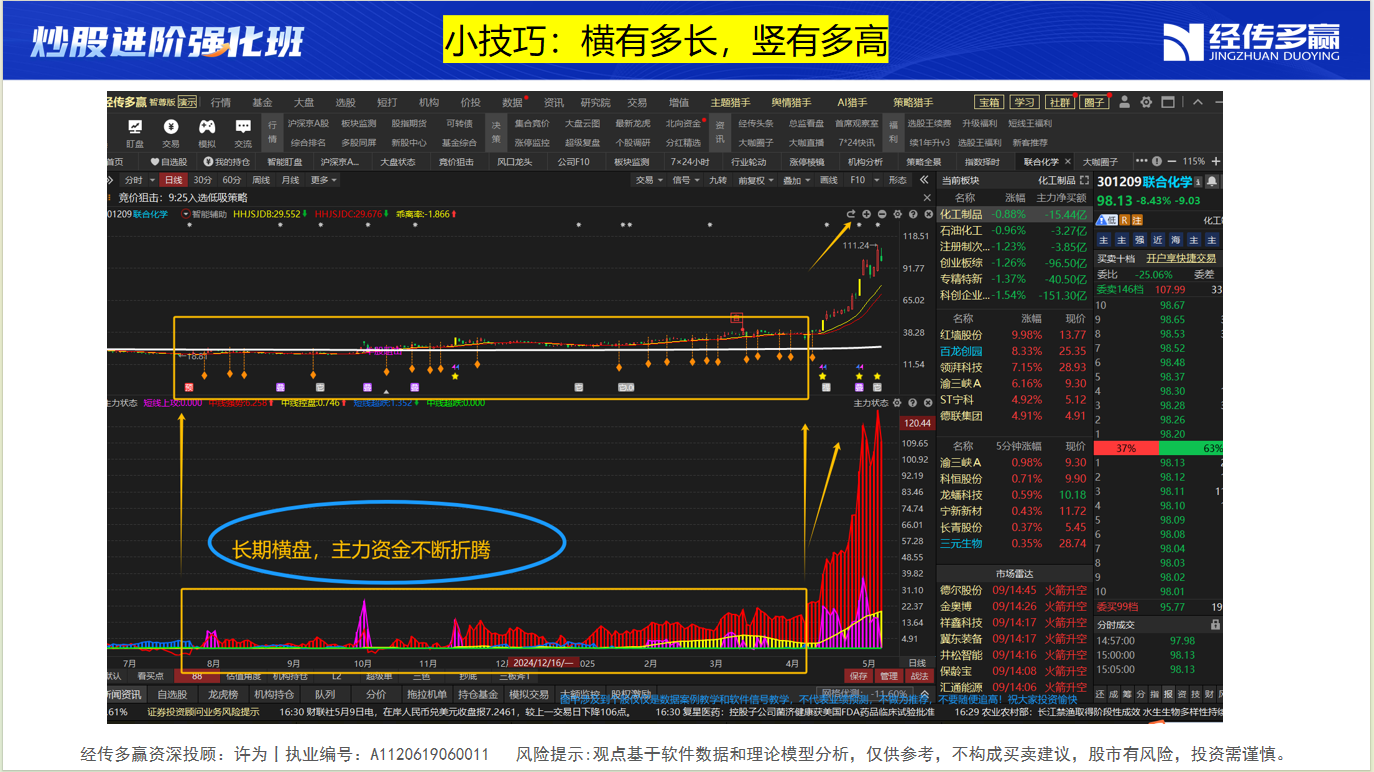Open chart settings gear icon
1374x772 pixels.
click(898, 214)
